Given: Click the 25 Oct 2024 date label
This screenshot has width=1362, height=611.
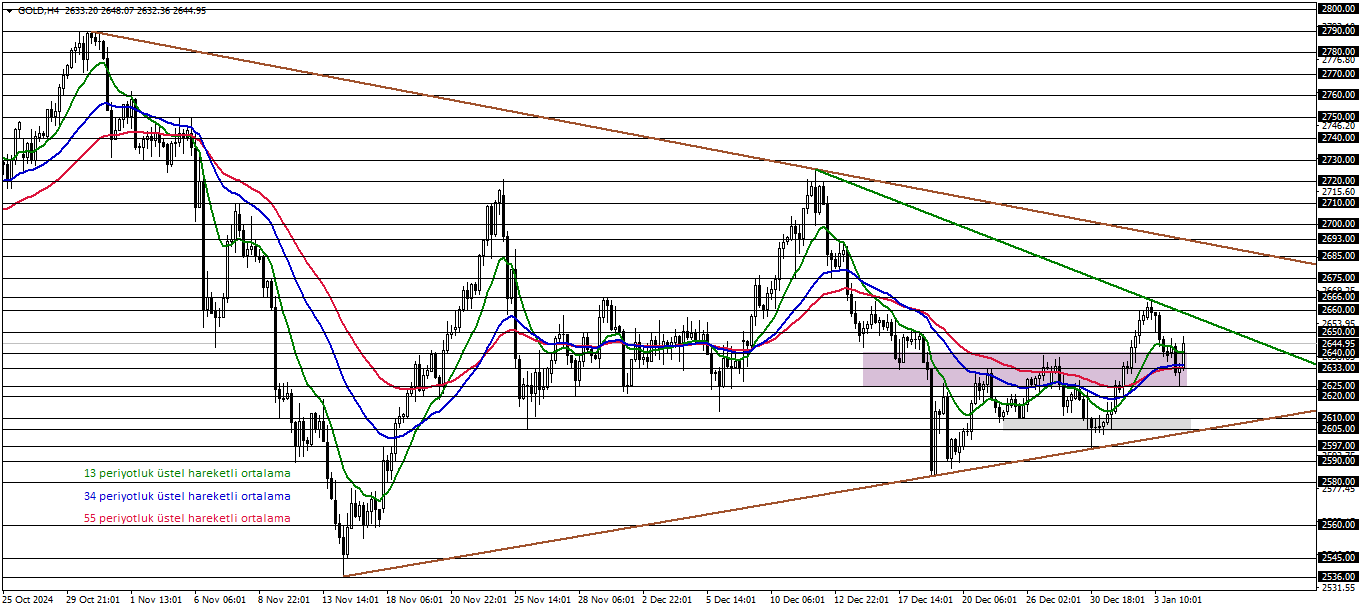Looking at the screenshot, I should [x=29, y=600].
